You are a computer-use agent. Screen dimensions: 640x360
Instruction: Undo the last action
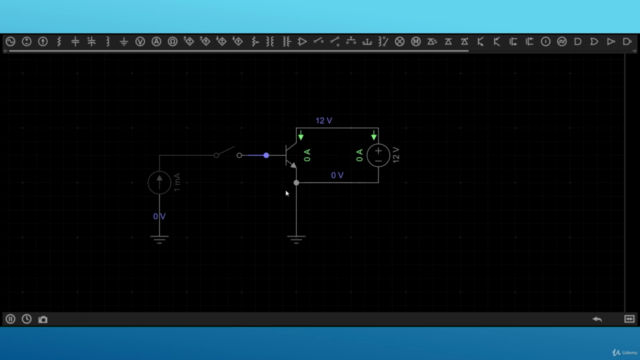click(597, 319)
